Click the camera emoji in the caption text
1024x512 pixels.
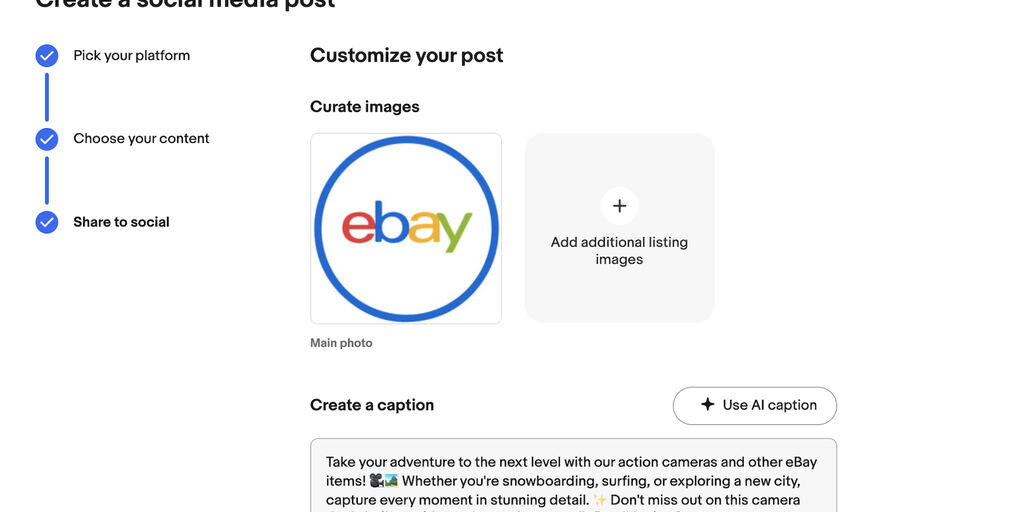[376, 481]
